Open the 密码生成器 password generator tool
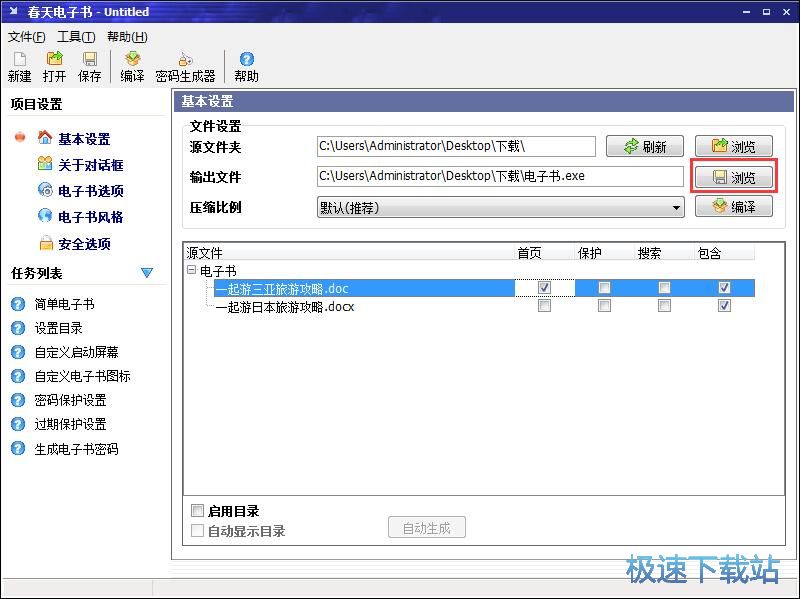This screenshot has height=599, width=800. 185,67
